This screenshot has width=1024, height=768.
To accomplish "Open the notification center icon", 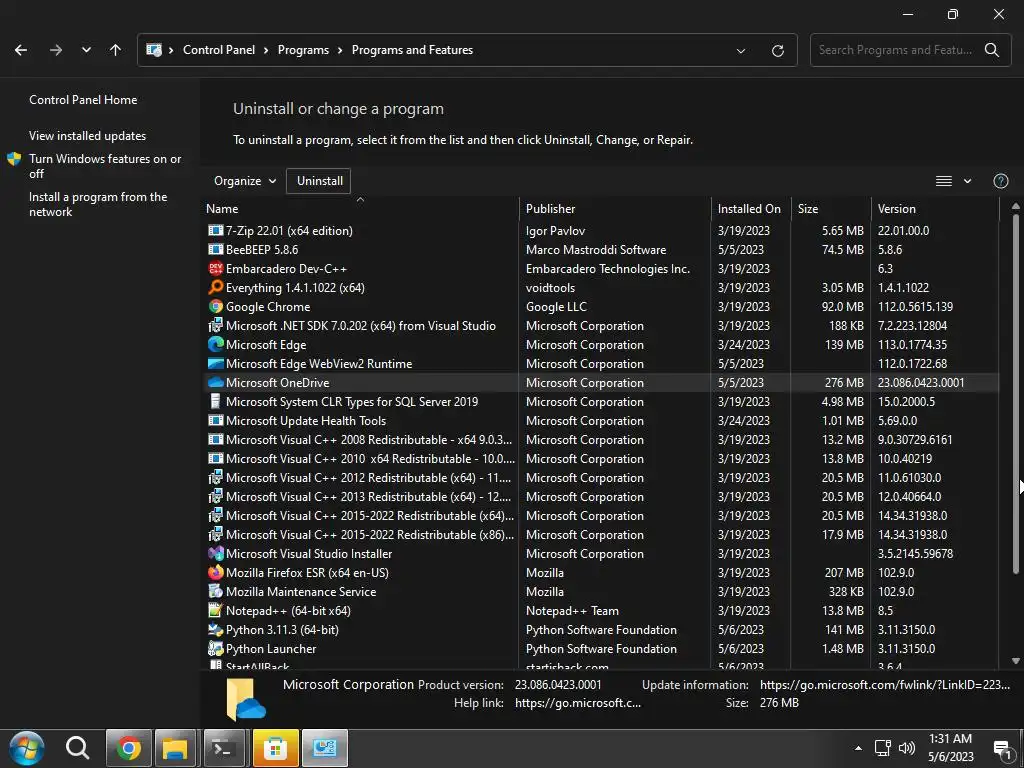I will 1002,749.
